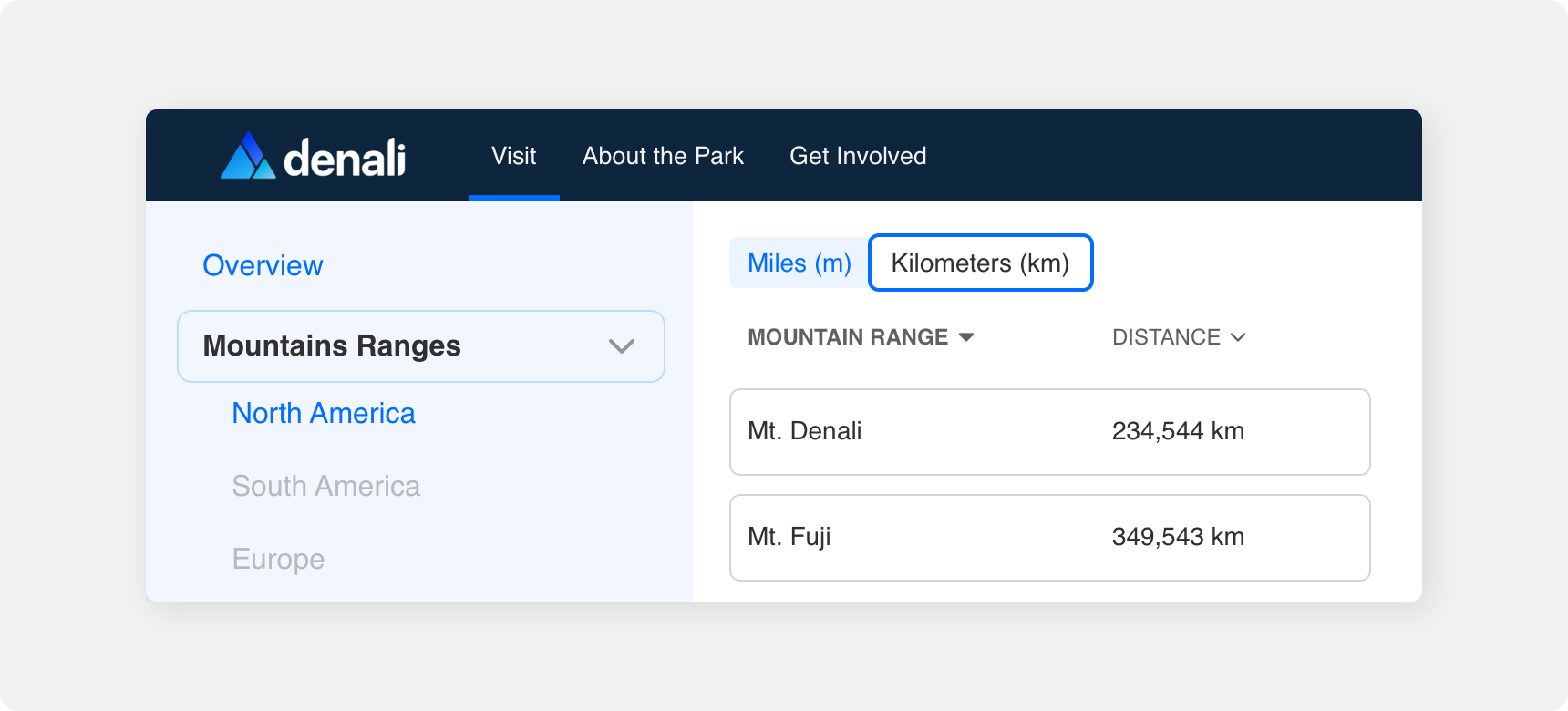Open About the Park menu
The width and height of the screenshot is (1568, 711).
click(x=663, y=156)
